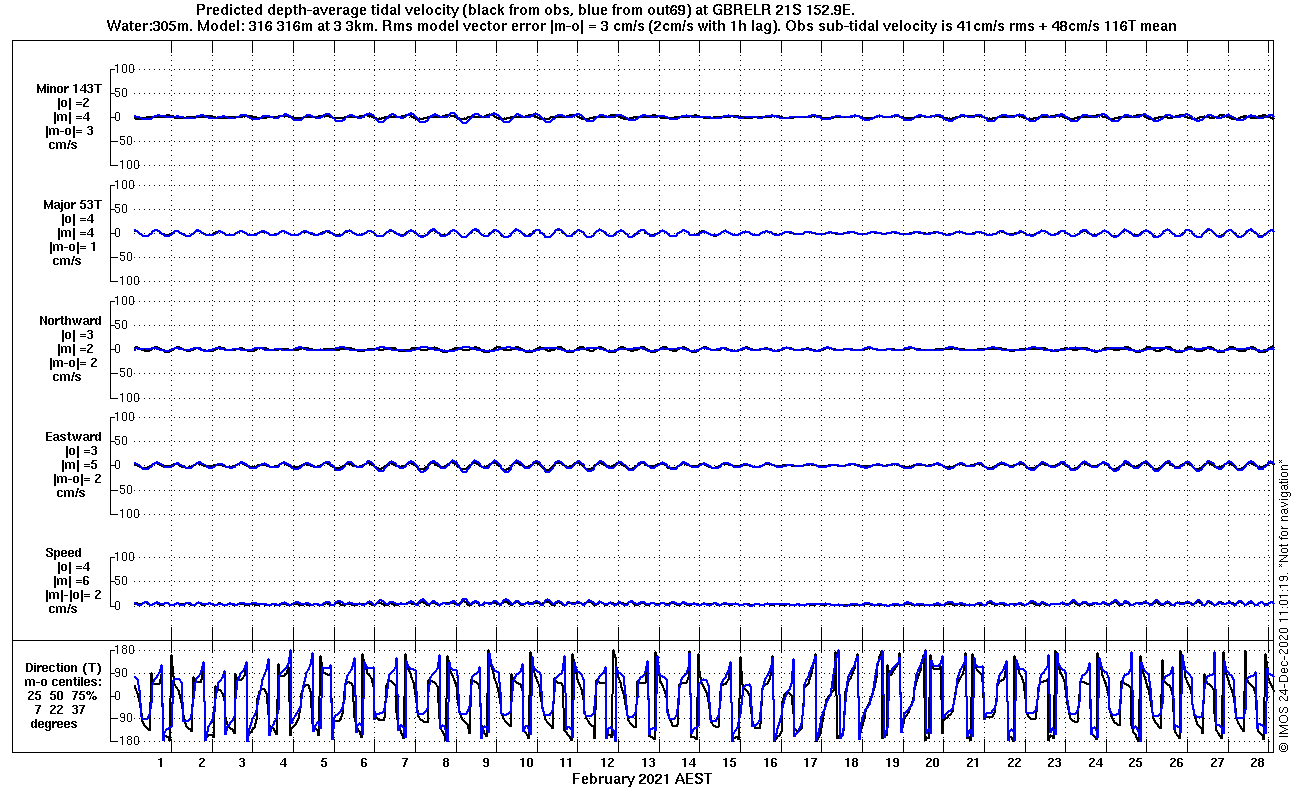1300x800 pixels.
Task: Click day label '13' on the date axis
Action: click(x=648, y=763)
